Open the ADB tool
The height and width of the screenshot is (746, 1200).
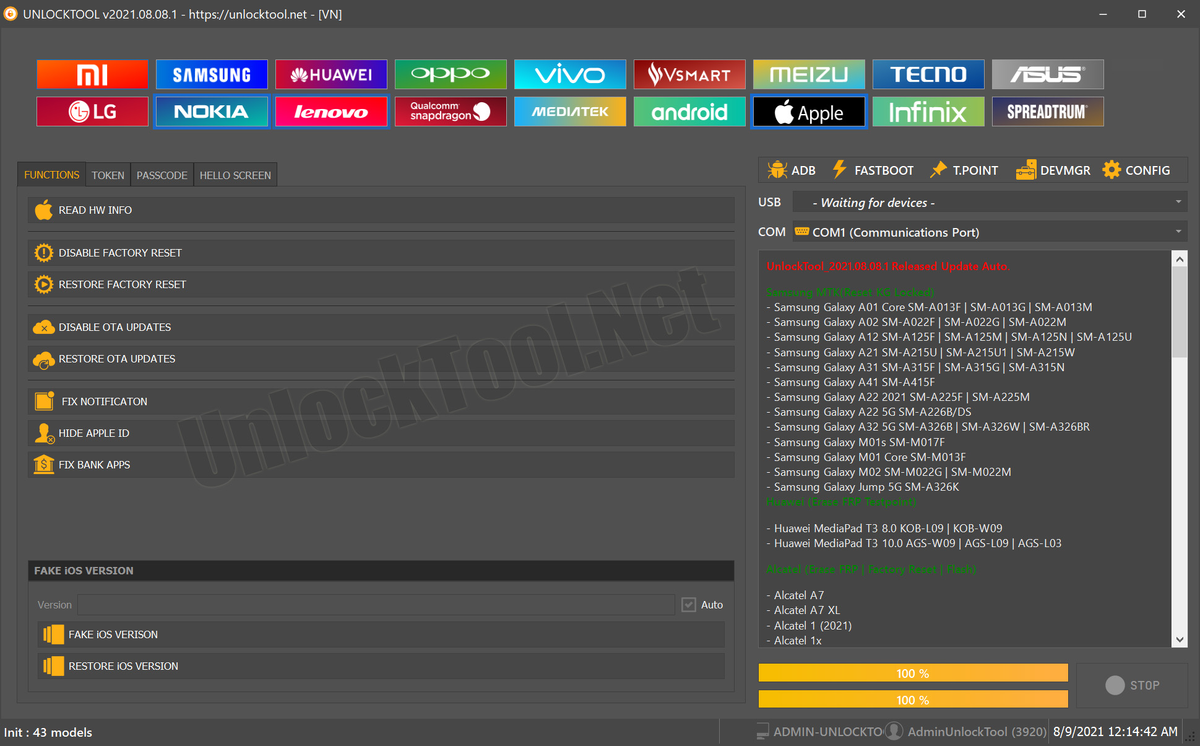pyautogui.click(x=791, y=170)
